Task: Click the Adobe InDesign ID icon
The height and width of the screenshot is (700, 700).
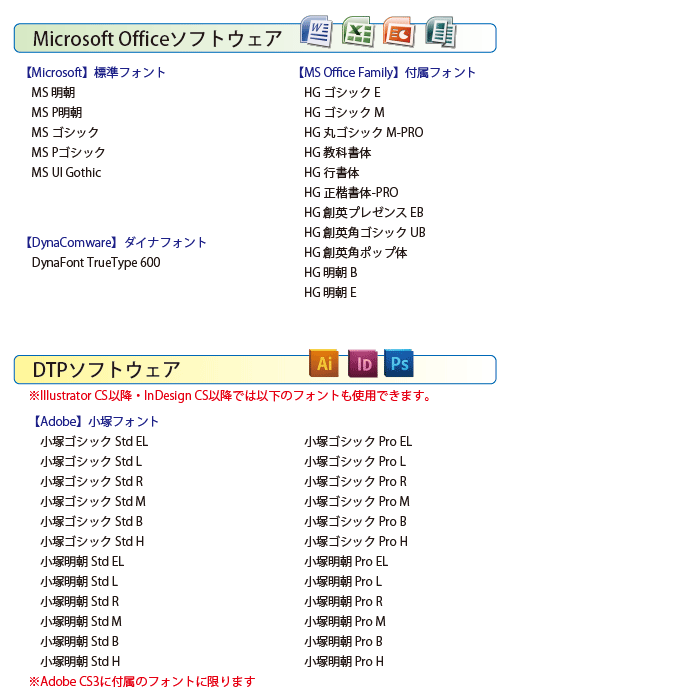Action: pyautogui.click(x=362, y=363)
